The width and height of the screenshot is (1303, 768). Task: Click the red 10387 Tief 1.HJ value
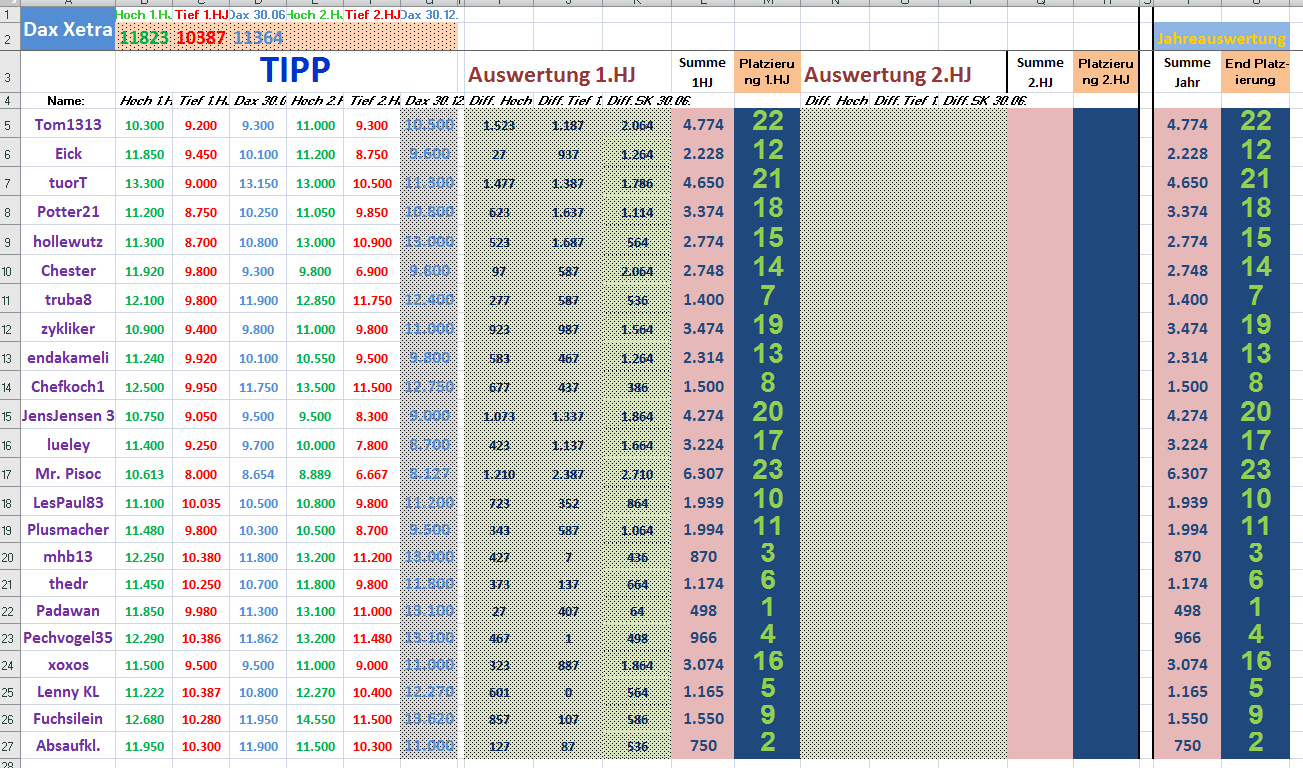[x=198, y=36]
